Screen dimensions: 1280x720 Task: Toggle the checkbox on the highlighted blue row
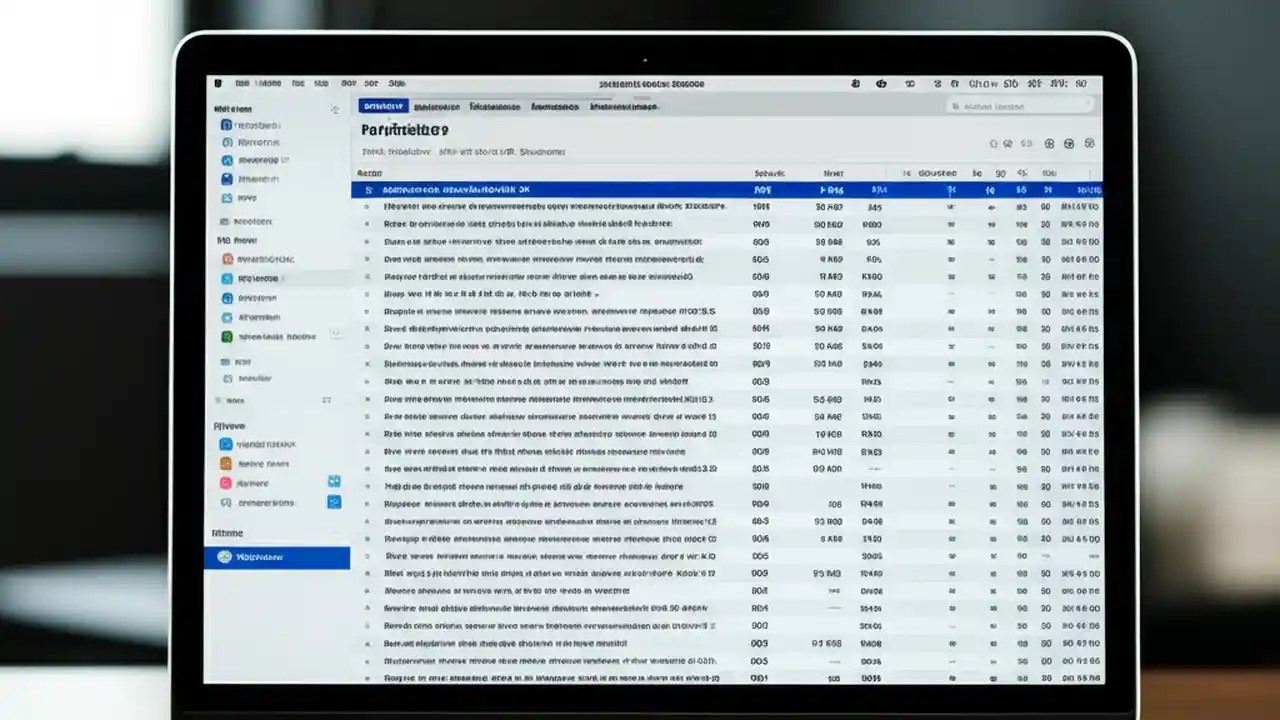pos(370,188)
